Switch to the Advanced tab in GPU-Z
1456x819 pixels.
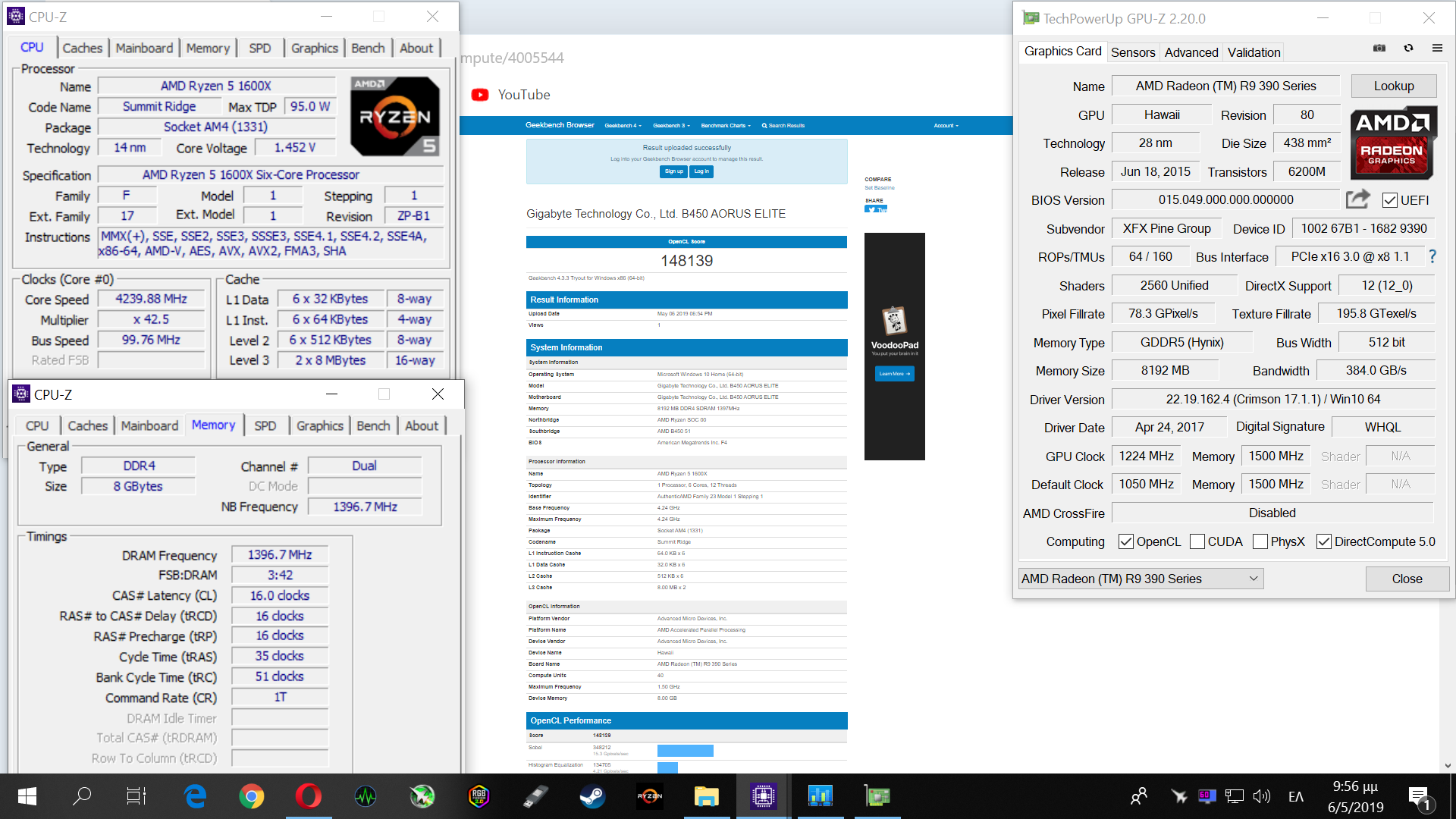click(x=1191, y=52)
